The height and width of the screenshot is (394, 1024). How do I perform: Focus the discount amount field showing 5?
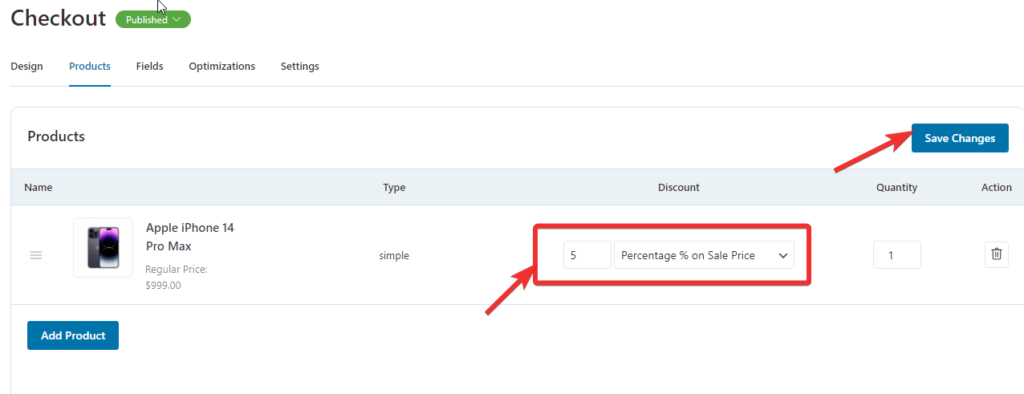point(587,255)
